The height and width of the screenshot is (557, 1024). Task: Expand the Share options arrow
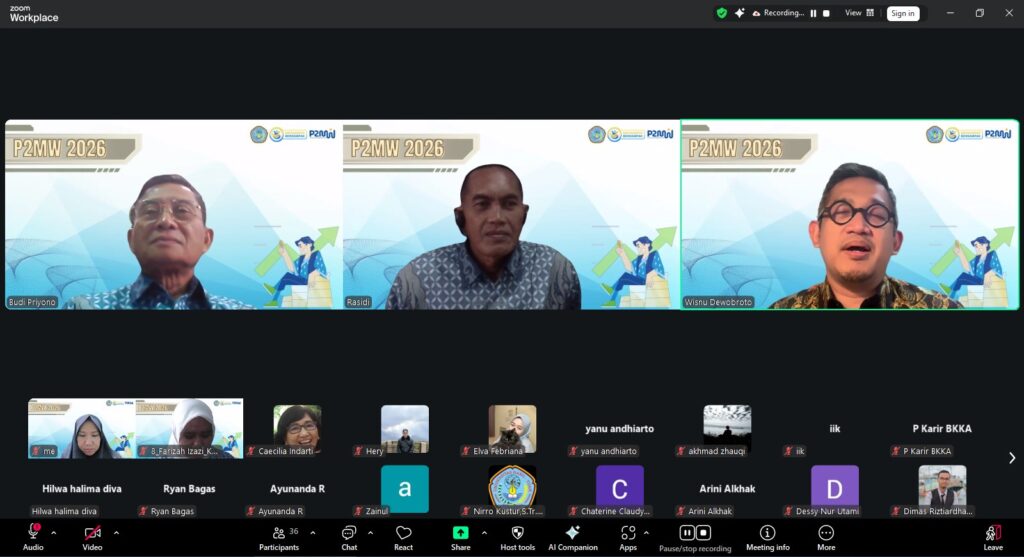point(484,532)
